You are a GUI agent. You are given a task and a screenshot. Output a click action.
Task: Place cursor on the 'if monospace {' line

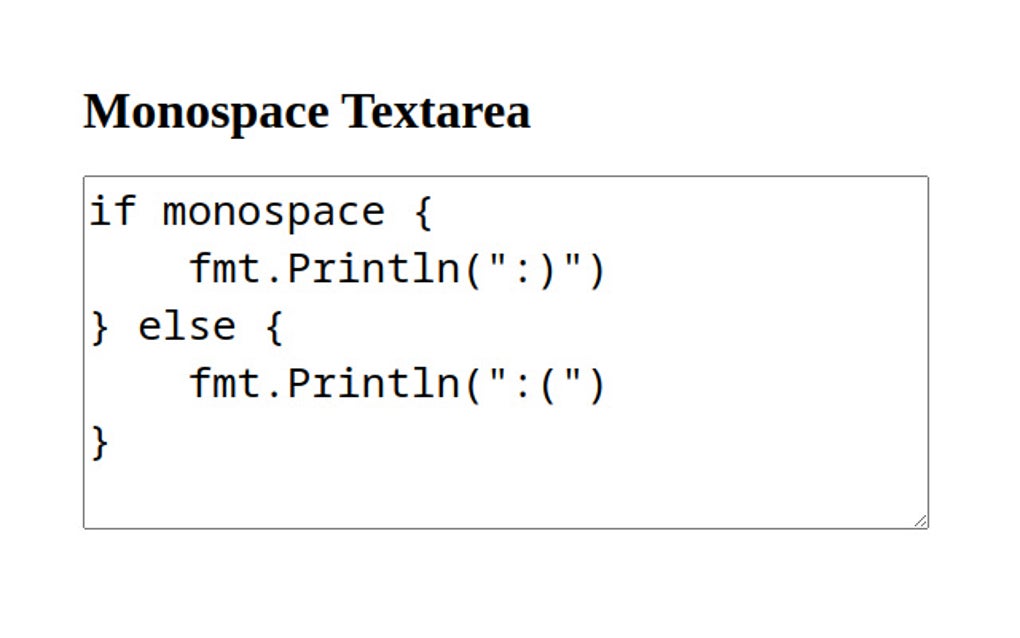250,211
